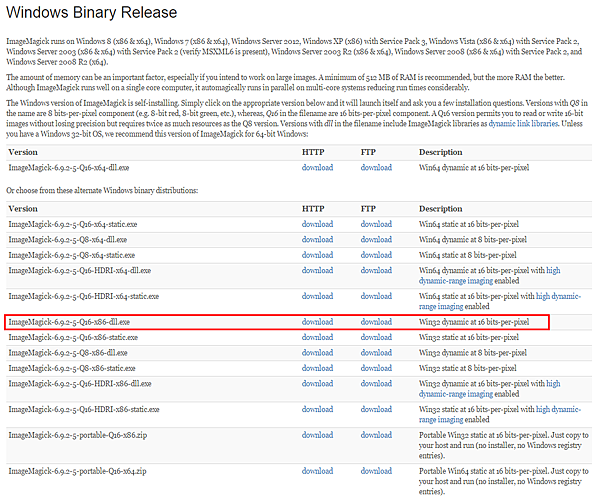Click HTTP download for Q16-HDRI-x64-dll.exe
Image resolution: width=600 pixels, height=496 pixels.
pos(317,270)
